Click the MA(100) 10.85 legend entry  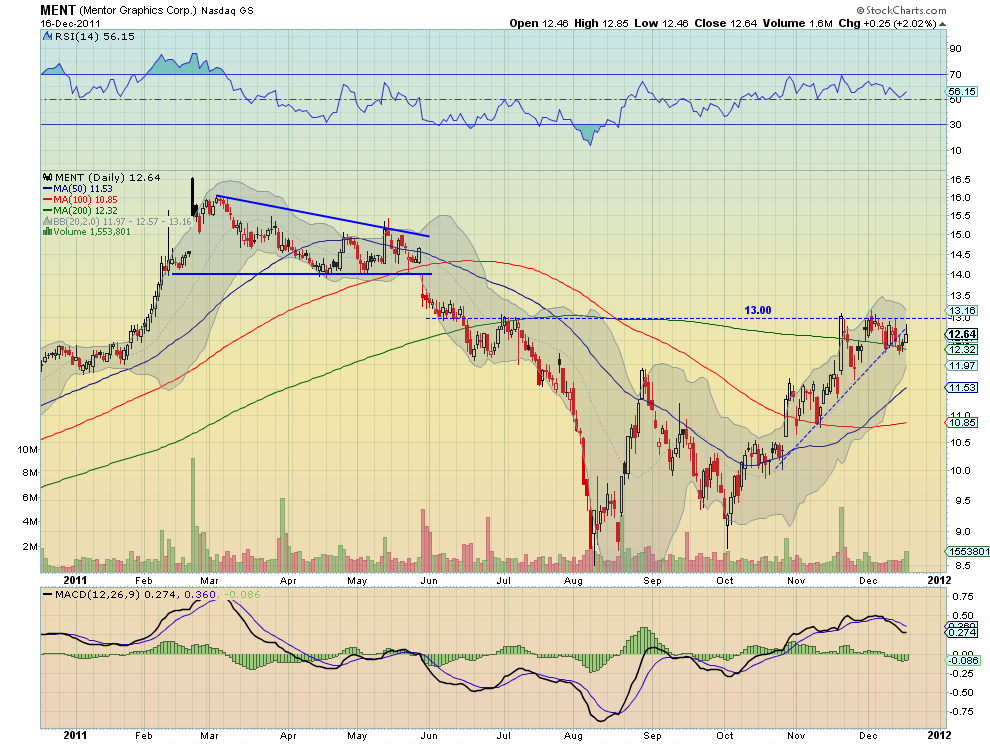pos(80,200)
